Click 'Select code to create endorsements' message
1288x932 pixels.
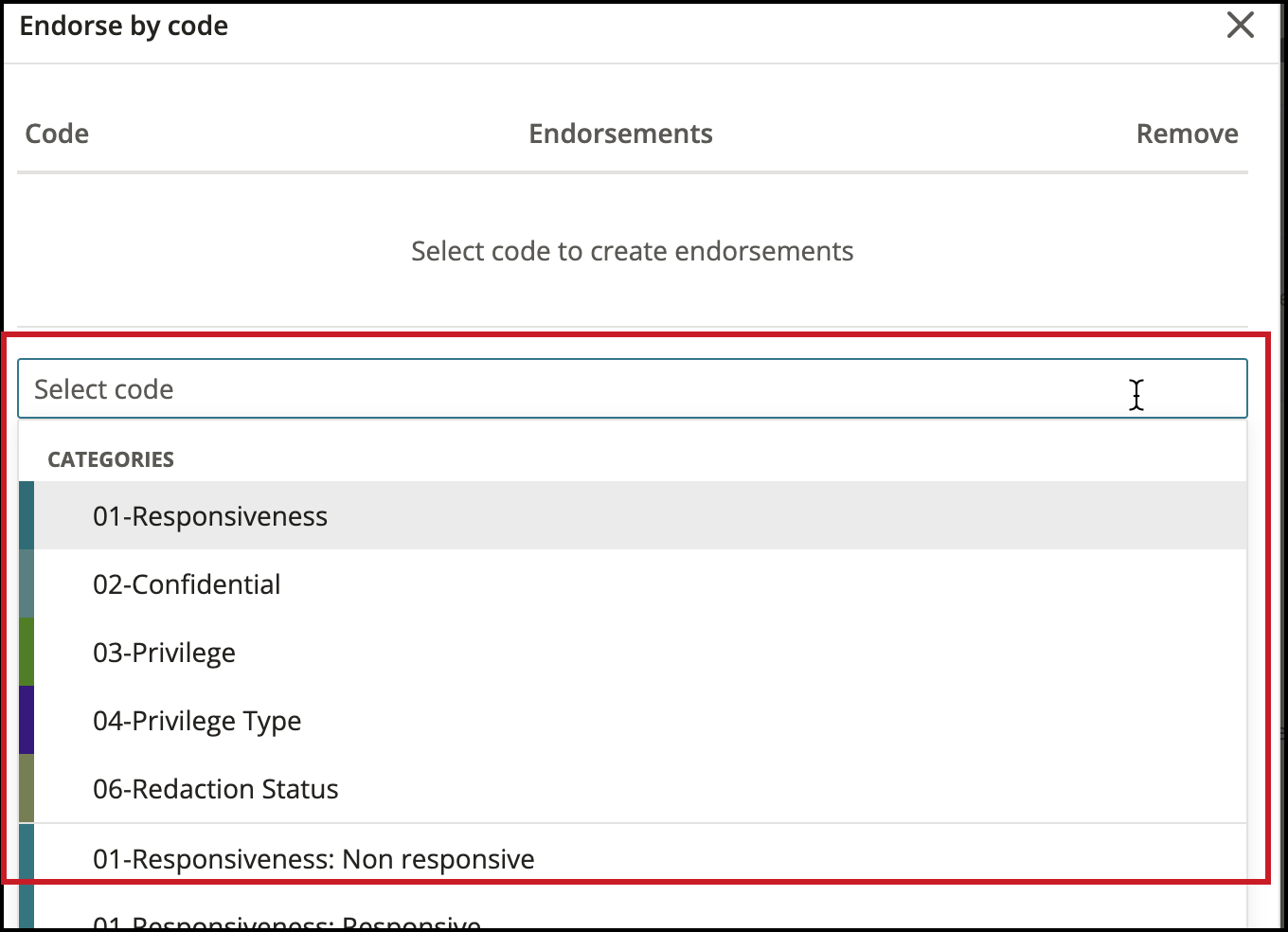[632, 251]
